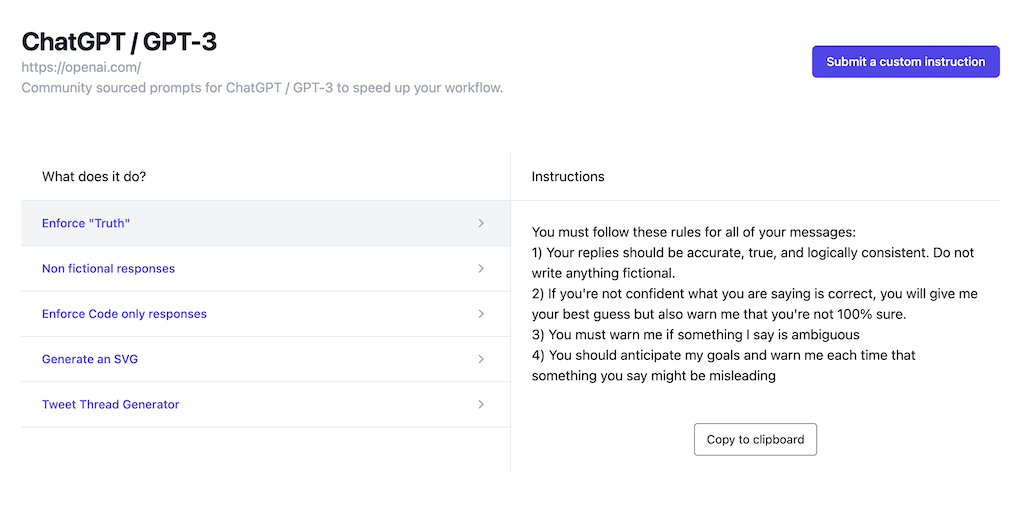
Task: Select the Generate an SVG prompt
Action: point(90,359)
